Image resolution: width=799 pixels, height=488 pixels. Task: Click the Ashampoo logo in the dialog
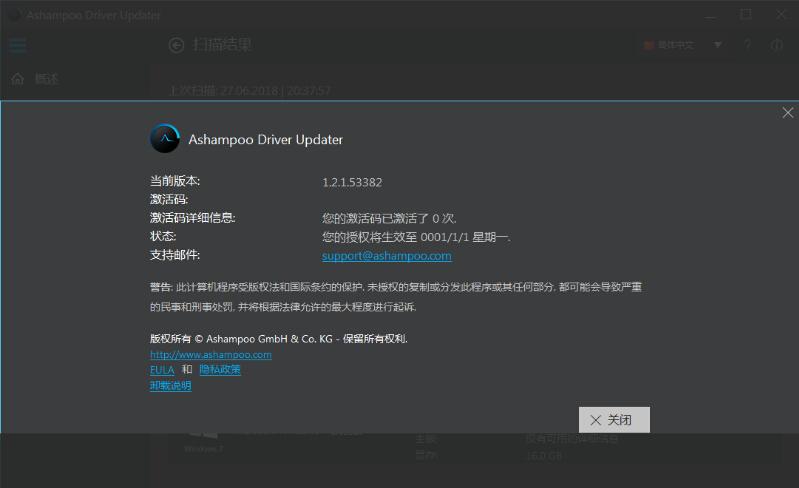(x=165, y=139)
